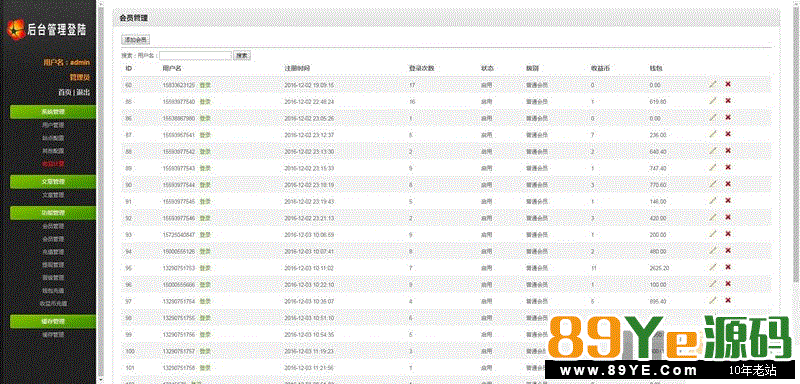Click 登录 link in row ID 99

[x=205, y=335]
